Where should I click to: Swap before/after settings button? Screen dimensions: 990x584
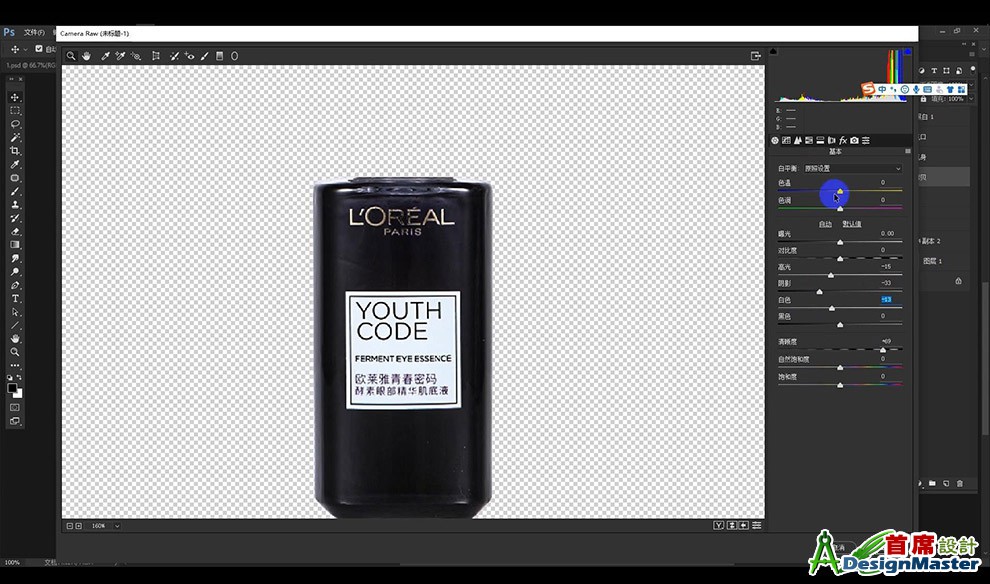coord(732,525)
